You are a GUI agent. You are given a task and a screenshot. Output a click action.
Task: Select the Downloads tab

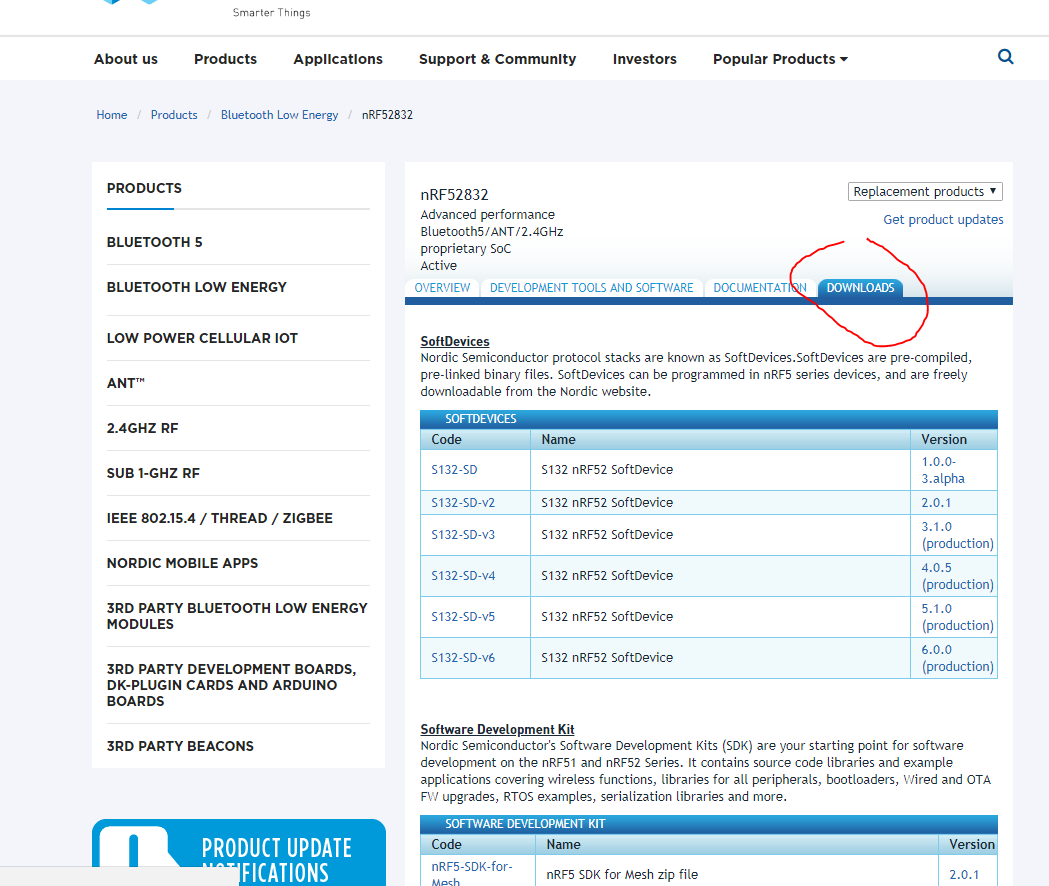[860, 288]
